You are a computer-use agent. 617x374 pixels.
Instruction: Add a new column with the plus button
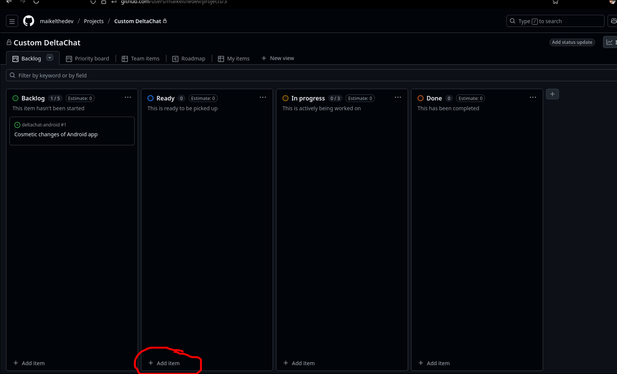pyautogui.click(x=552, y=94)
